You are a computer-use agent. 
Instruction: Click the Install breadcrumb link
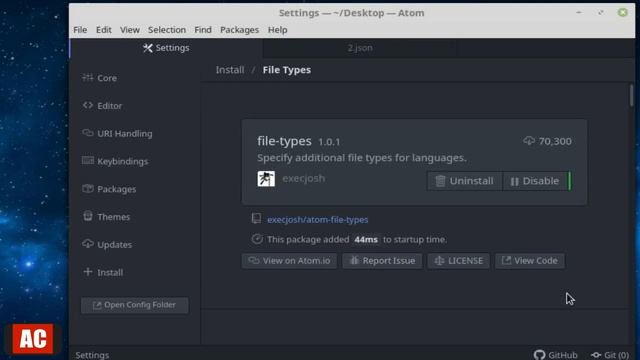point(230,70)
